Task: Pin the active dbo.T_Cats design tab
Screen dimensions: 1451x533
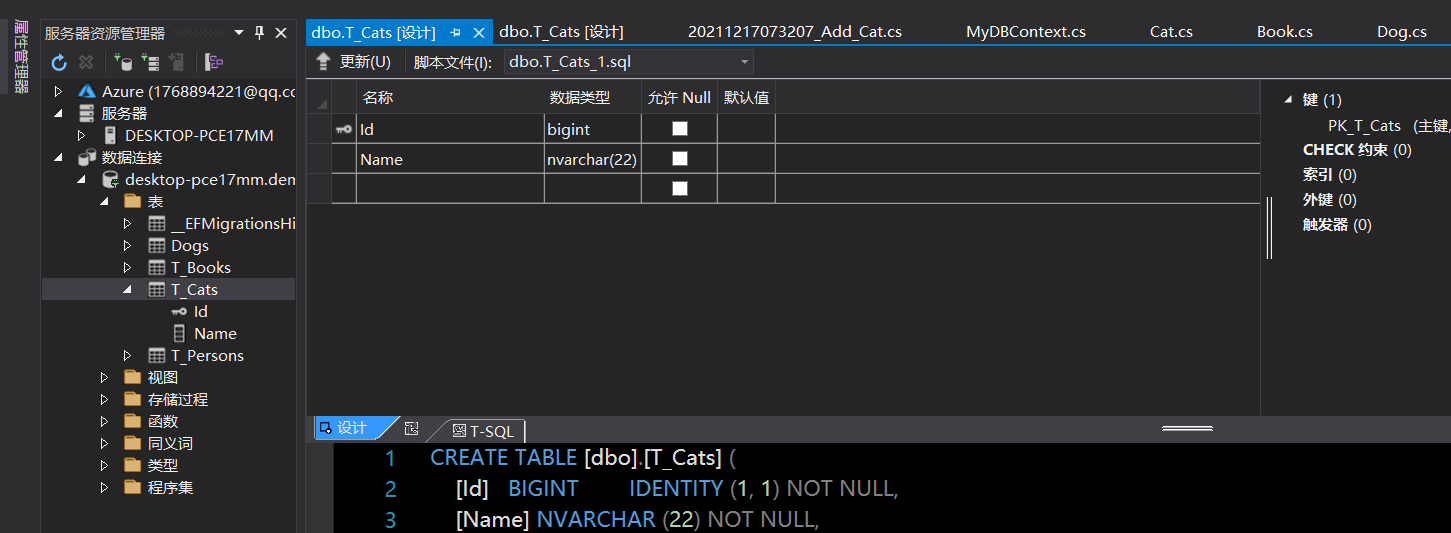Action: [x=455, y=33]
